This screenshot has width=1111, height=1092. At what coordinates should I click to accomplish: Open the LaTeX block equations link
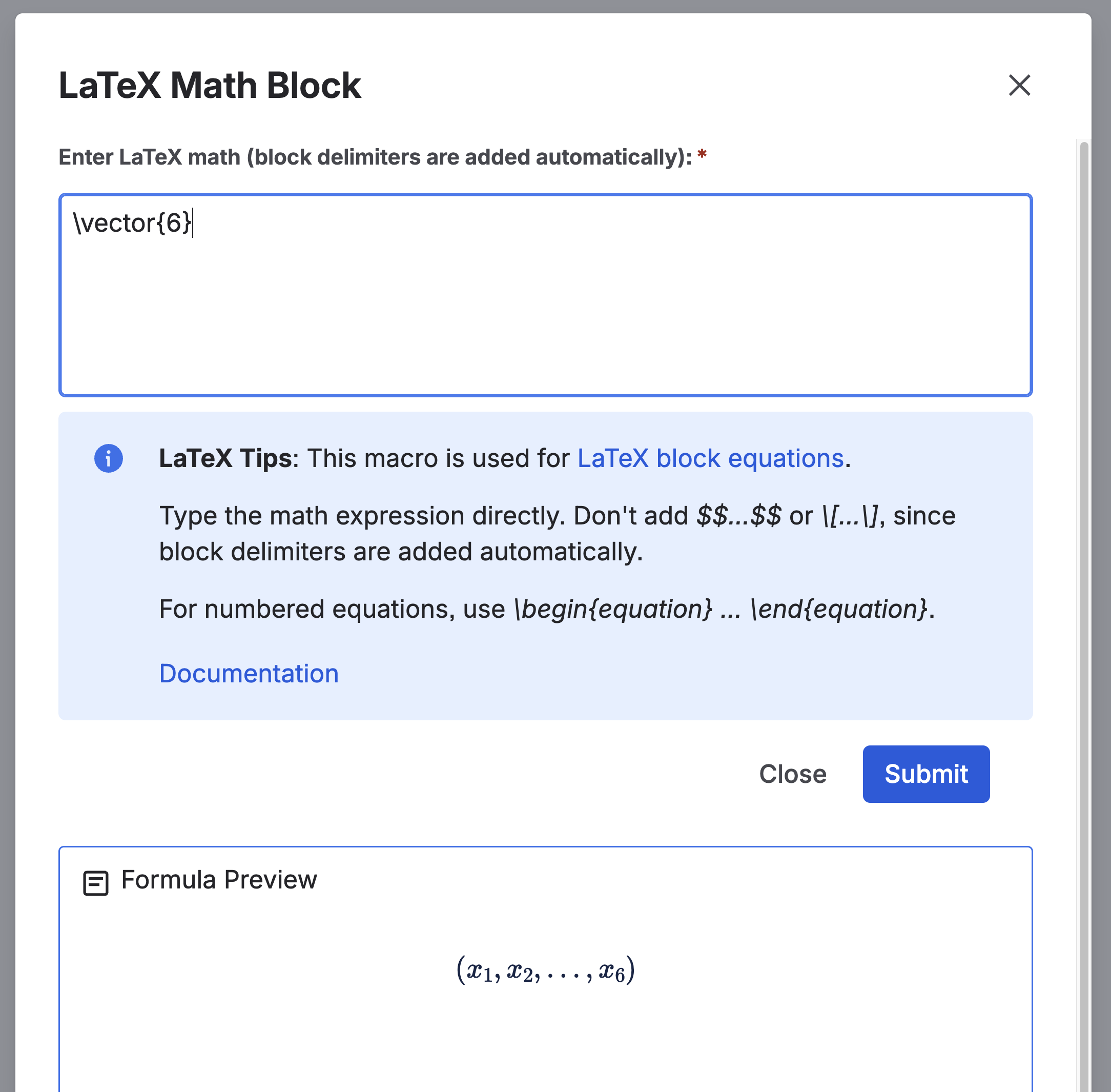coord(711,458)
